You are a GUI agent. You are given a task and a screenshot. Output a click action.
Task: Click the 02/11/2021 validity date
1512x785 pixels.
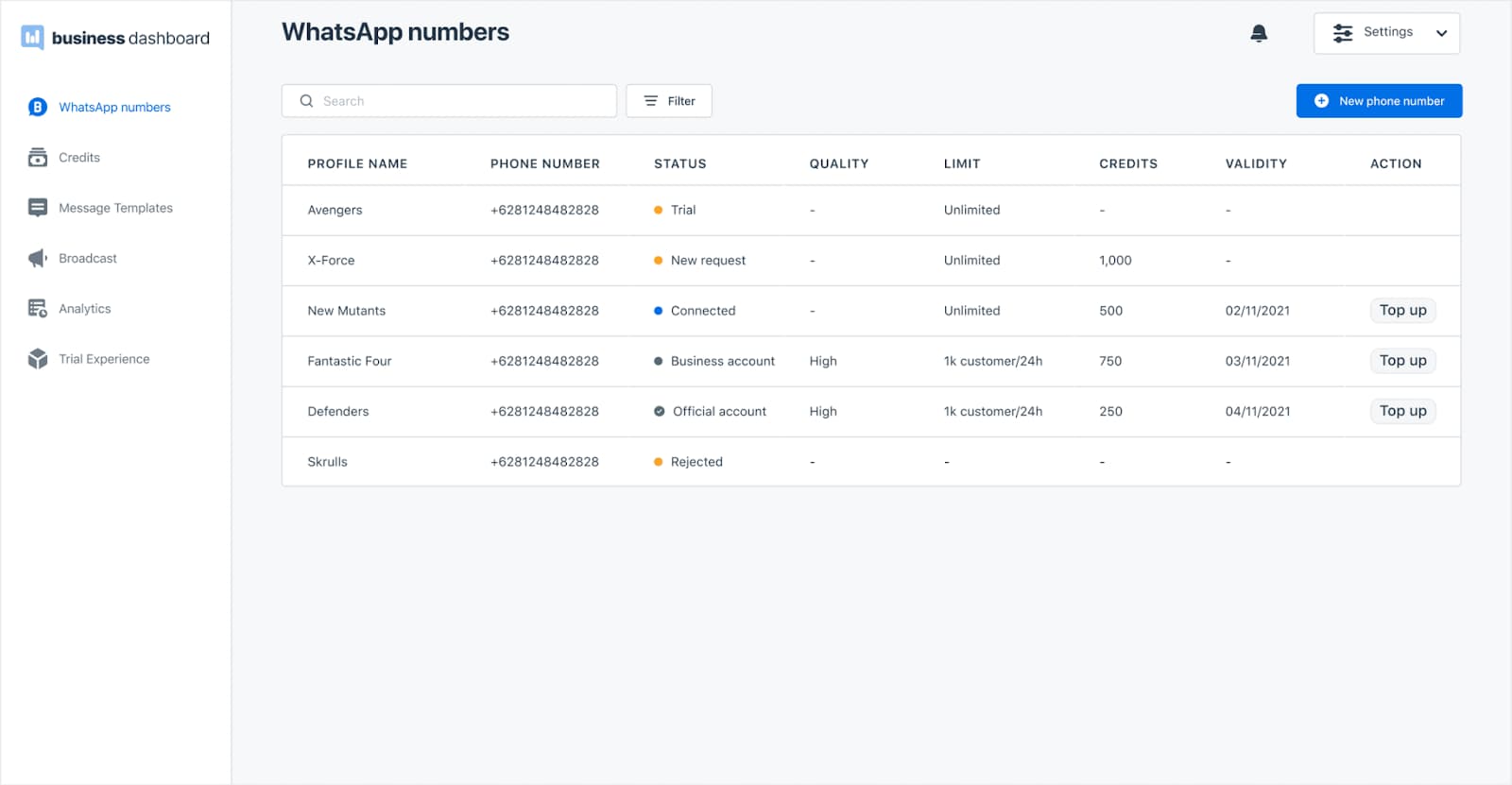(1257, 311)
